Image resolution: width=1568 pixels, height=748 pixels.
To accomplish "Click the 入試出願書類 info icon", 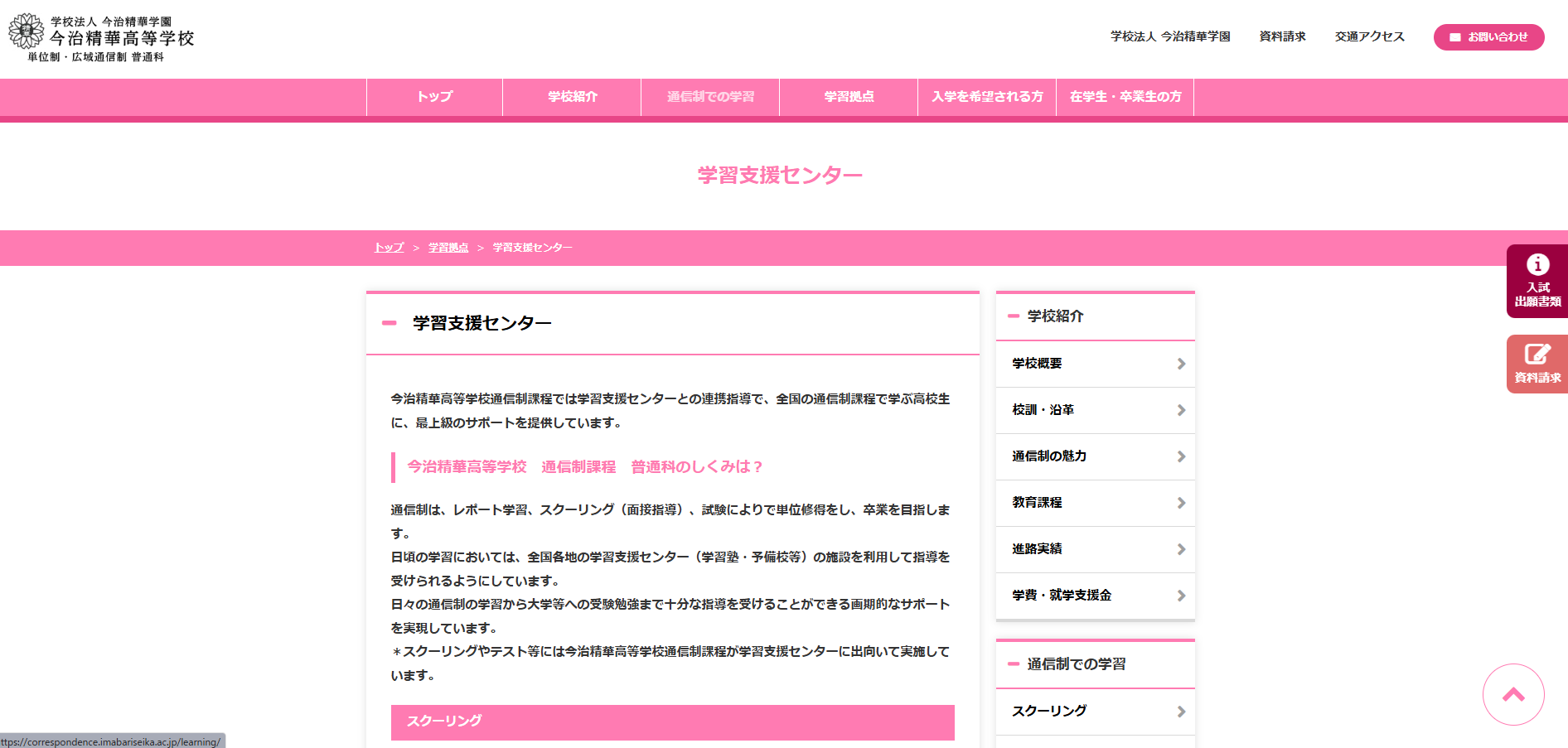I will click(x=1537, y=264).
